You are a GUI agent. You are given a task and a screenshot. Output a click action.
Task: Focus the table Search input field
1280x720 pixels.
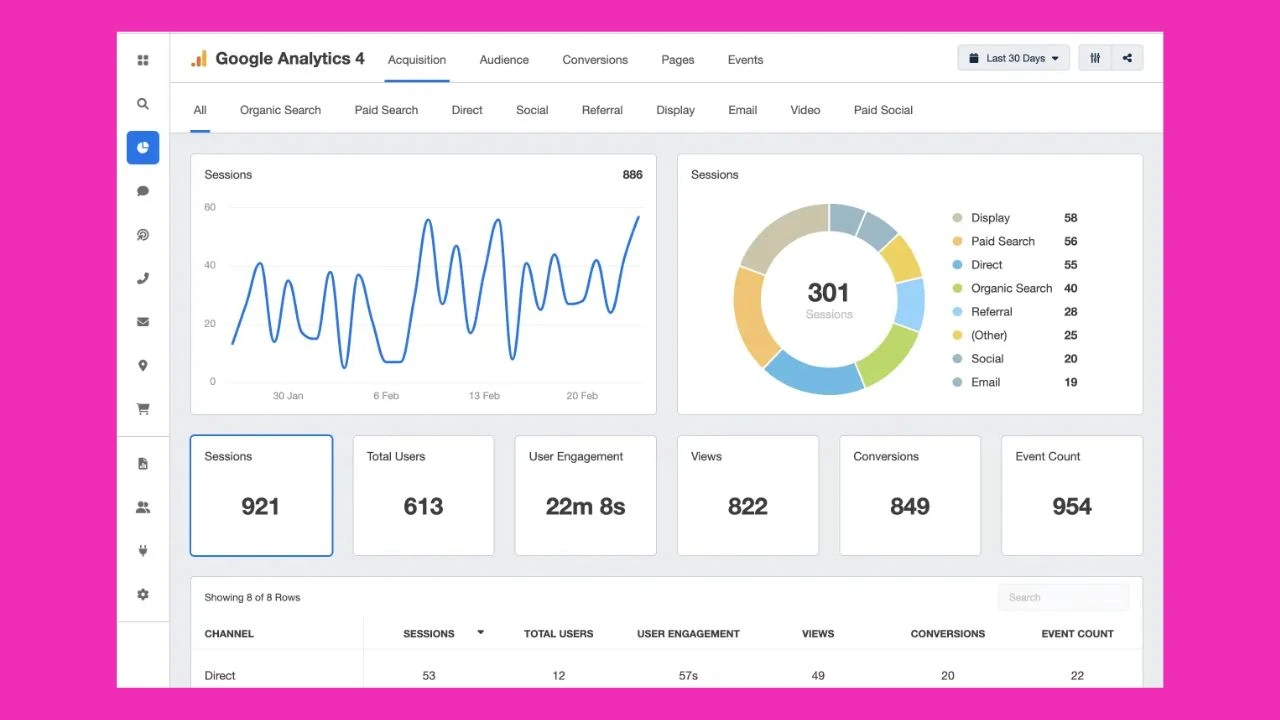[1063, 597]
